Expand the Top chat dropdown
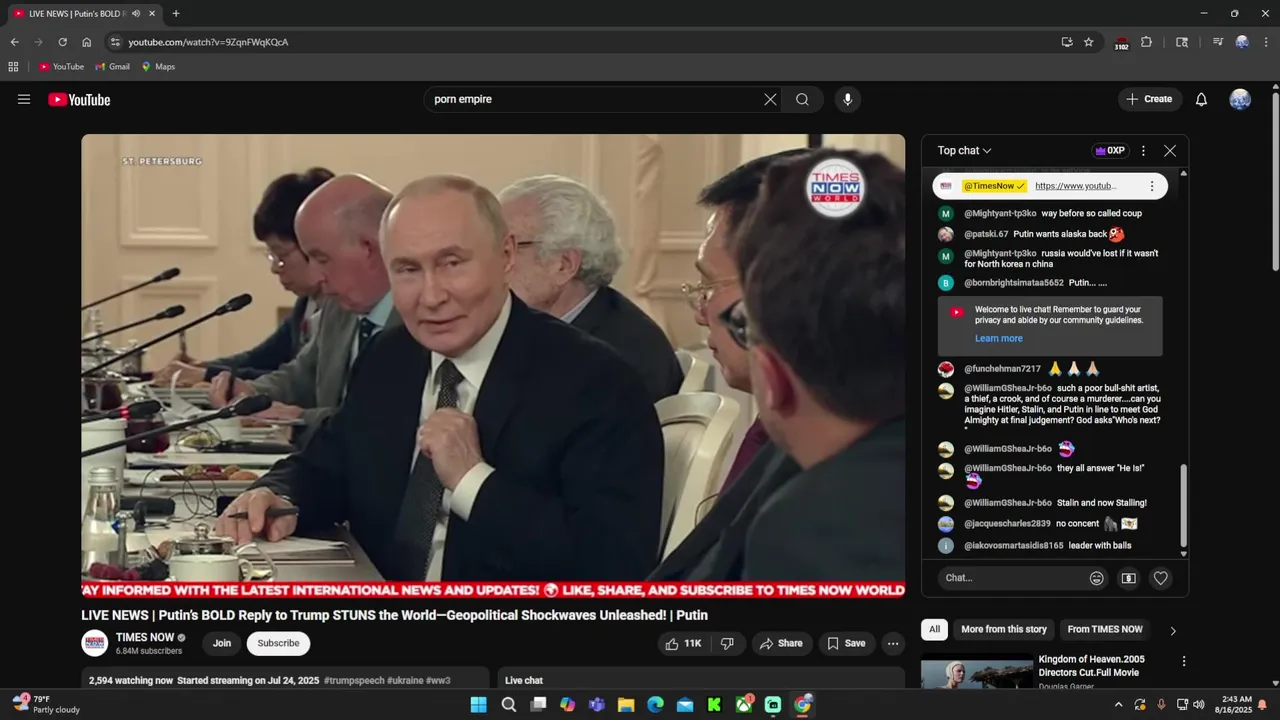 click(964, 151)
